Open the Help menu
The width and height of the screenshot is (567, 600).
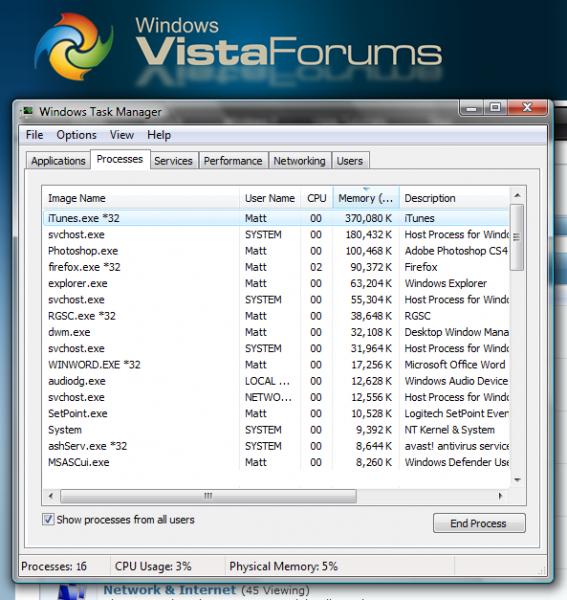tap(159, 135)
